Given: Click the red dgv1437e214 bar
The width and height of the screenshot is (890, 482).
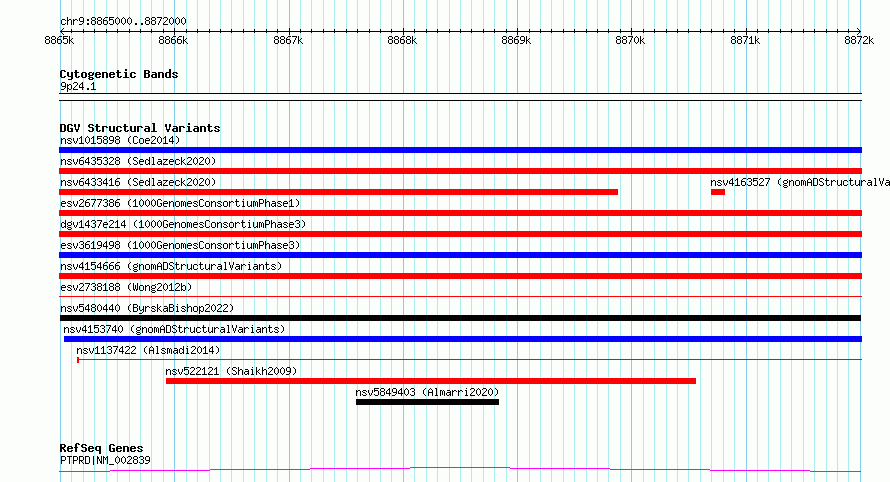Looking at the screenshot, I should (x=460, y=234).
